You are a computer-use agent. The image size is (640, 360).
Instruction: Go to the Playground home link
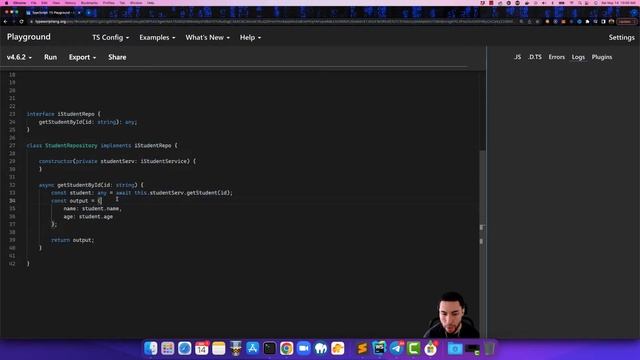[x=29, y=37]
